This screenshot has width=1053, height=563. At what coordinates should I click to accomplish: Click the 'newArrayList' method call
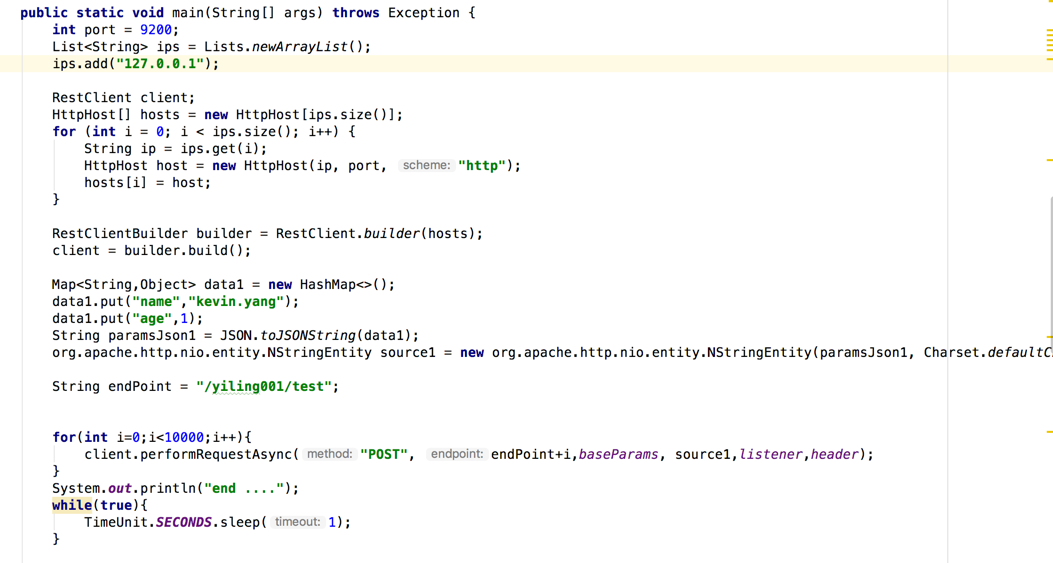point(300,46)
